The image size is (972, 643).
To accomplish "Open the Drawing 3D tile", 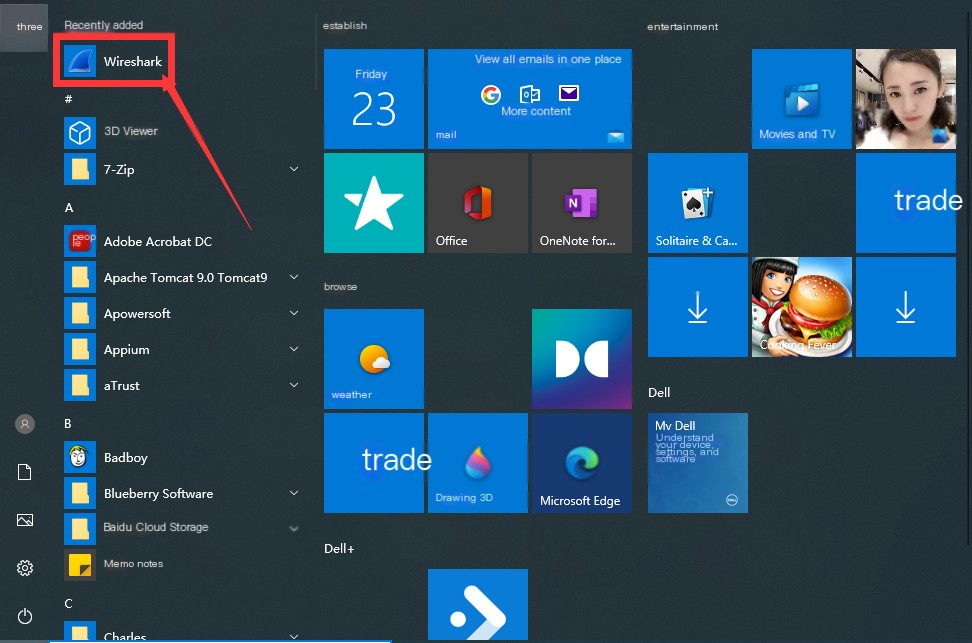I will click(x=478, y=463).
